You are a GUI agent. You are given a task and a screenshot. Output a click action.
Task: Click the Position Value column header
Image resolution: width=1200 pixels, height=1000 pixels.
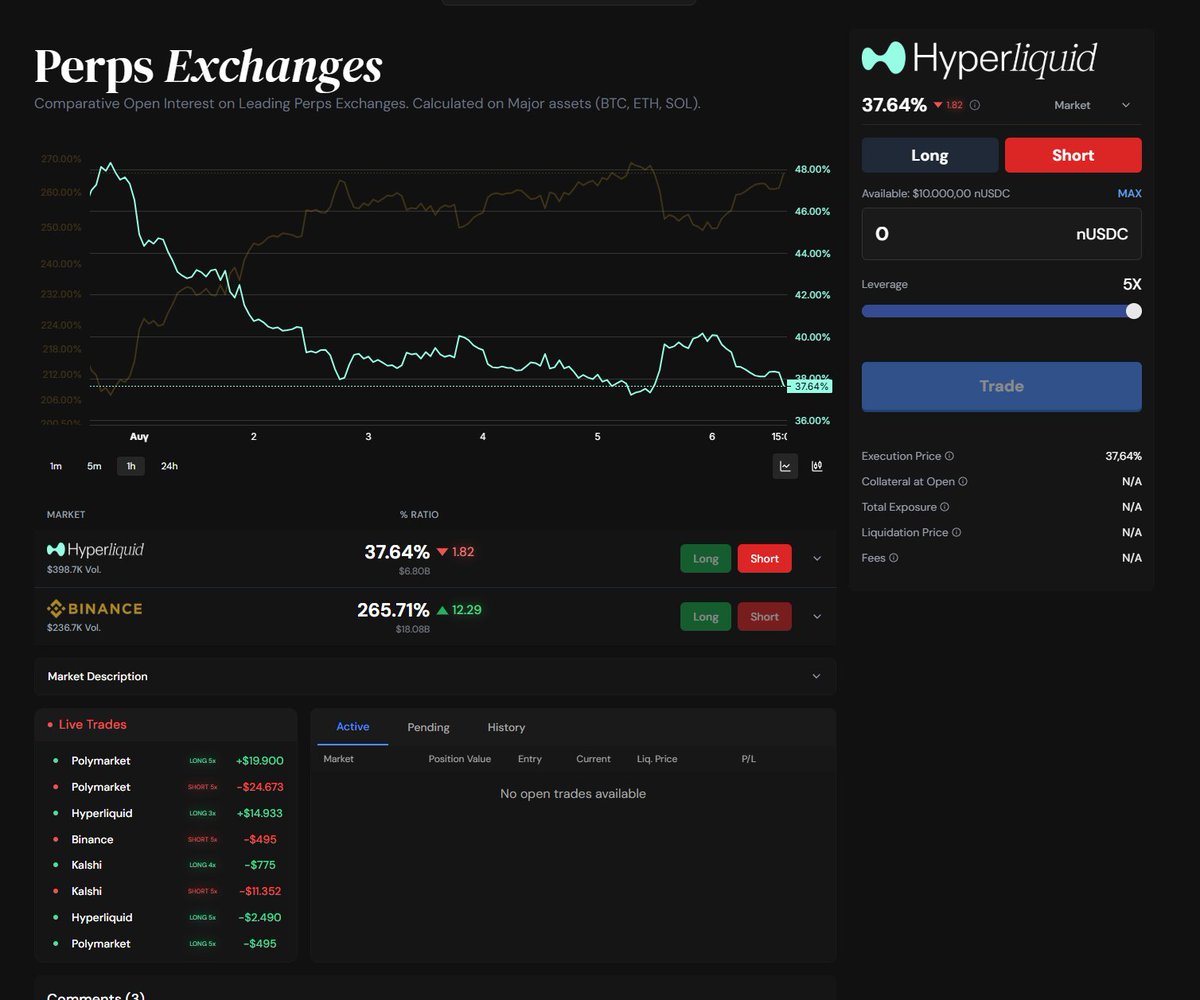click(460, 759)
